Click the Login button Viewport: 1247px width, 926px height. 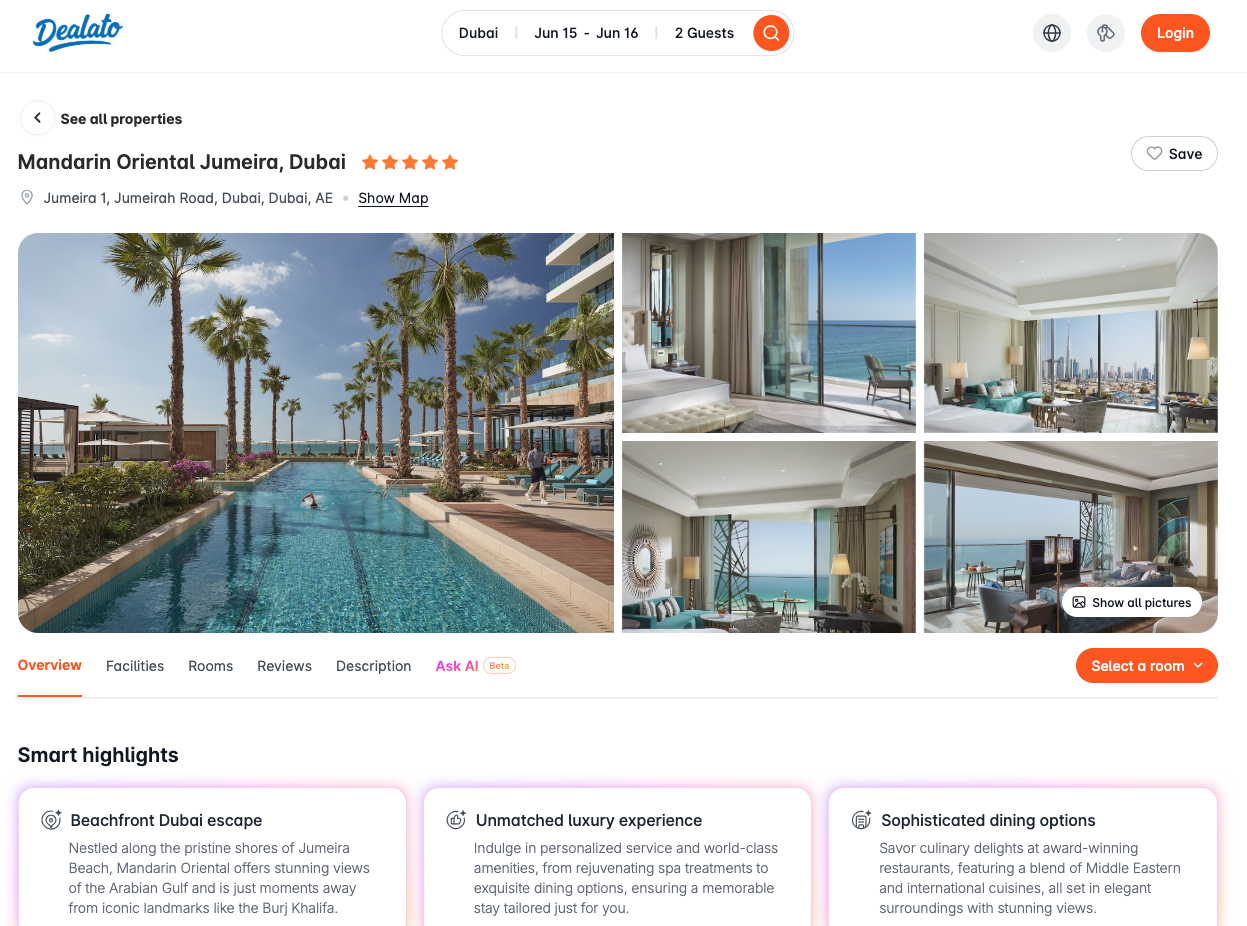(x=1175, y=33)
